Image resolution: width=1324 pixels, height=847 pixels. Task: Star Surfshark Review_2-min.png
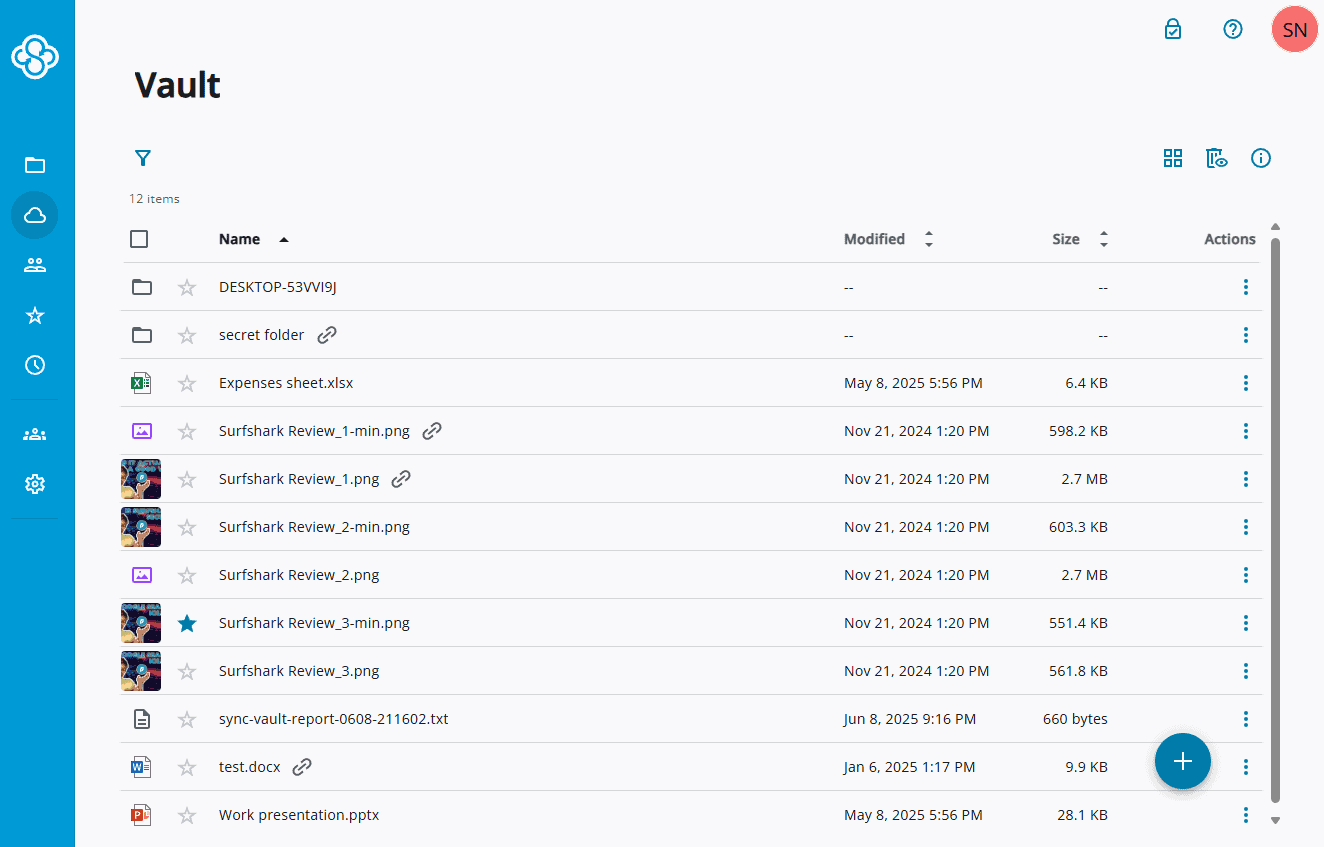pyautogui.click(x=187, y=527)
